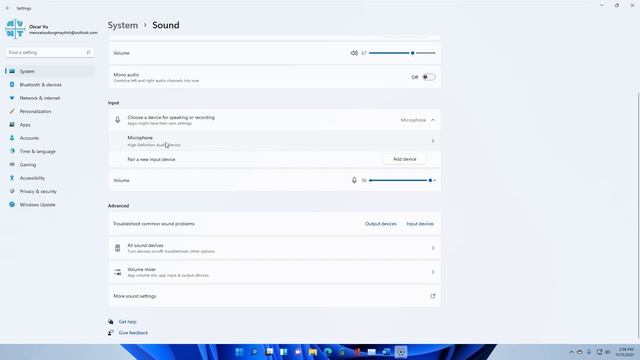Click System in breadcrumb
This screenshot has height=360, width=640.
click(123, 25)
